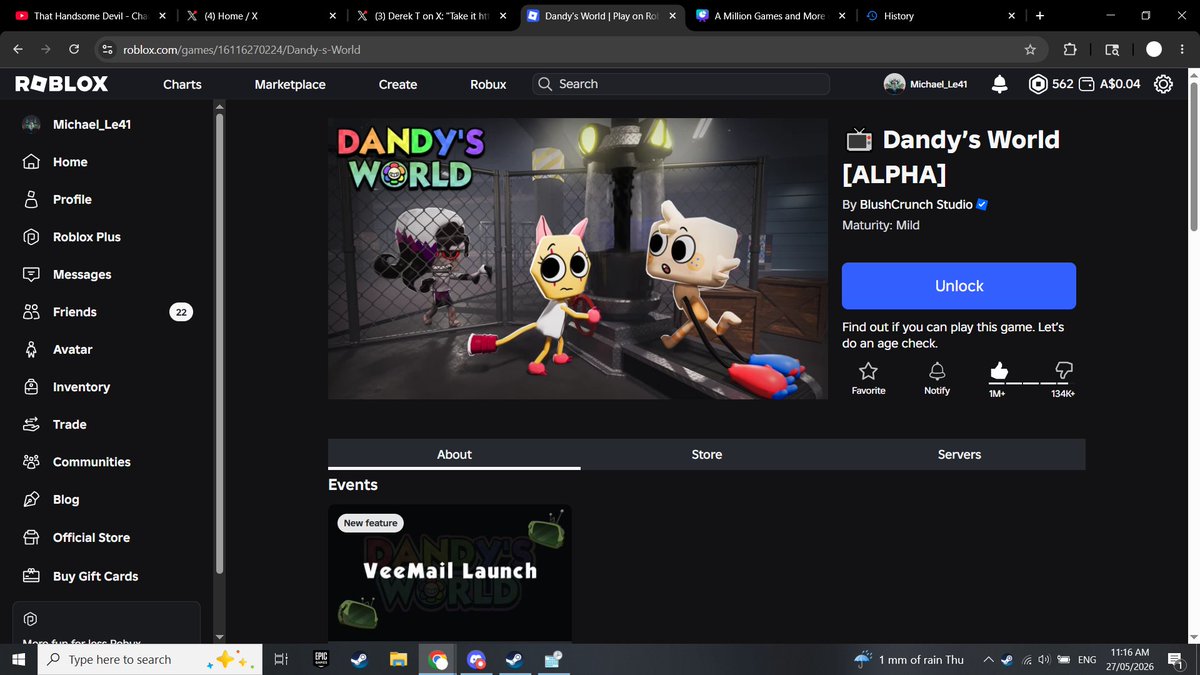Close the History tab
This screenshot has width=1200, height=675.
click(x=1012, y=16)
